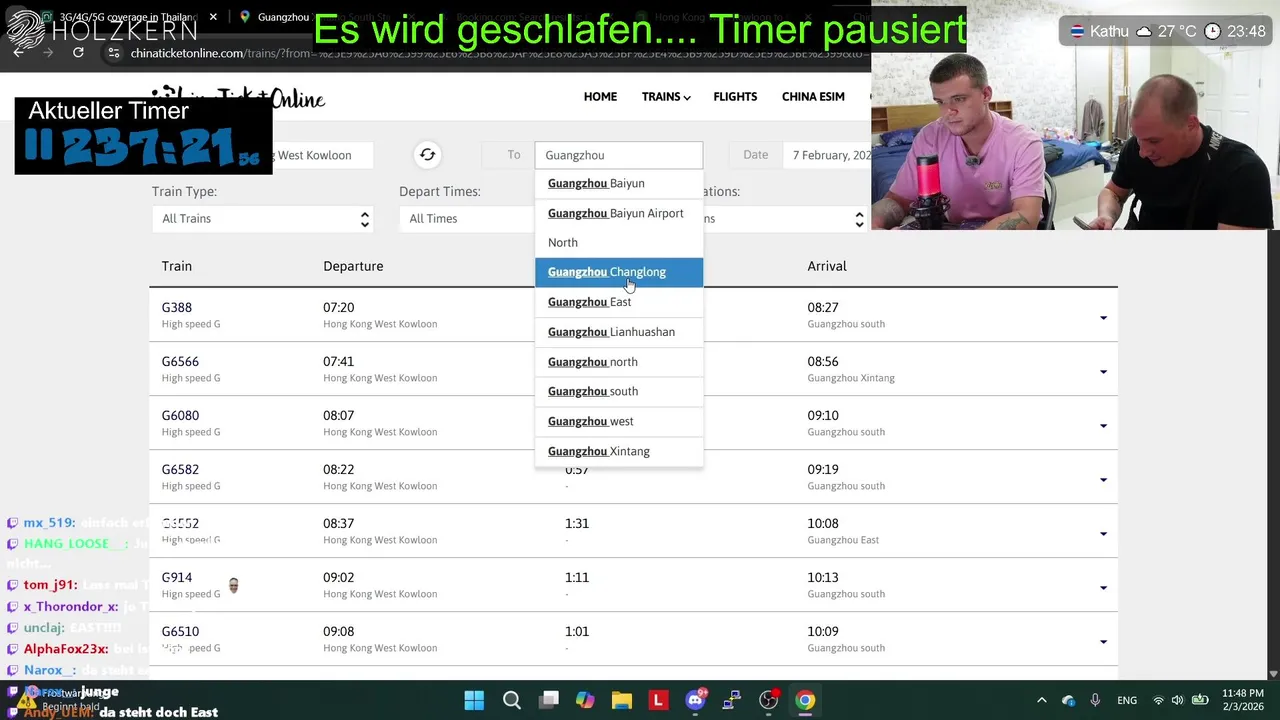The height and width of the screenshot is (720, 1280).
Task: Pick Guangzhou south station
Action: pos(619,391)
